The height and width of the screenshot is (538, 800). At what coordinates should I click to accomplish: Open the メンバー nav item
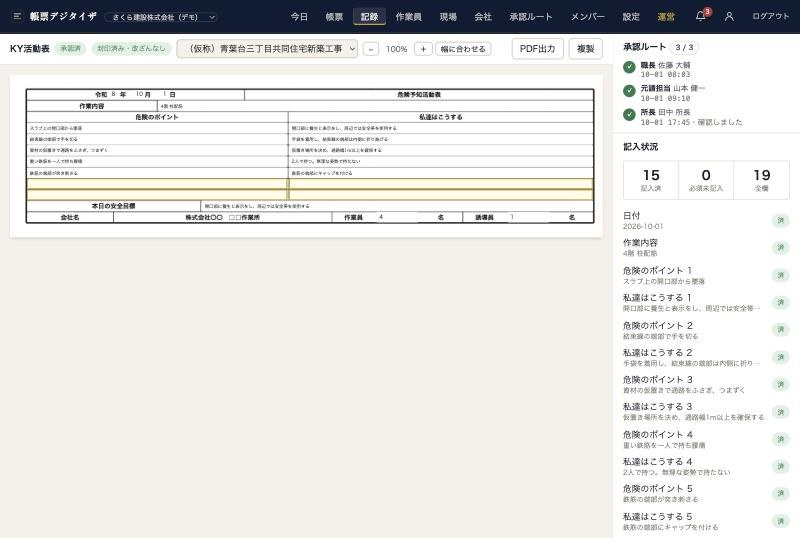587,16
